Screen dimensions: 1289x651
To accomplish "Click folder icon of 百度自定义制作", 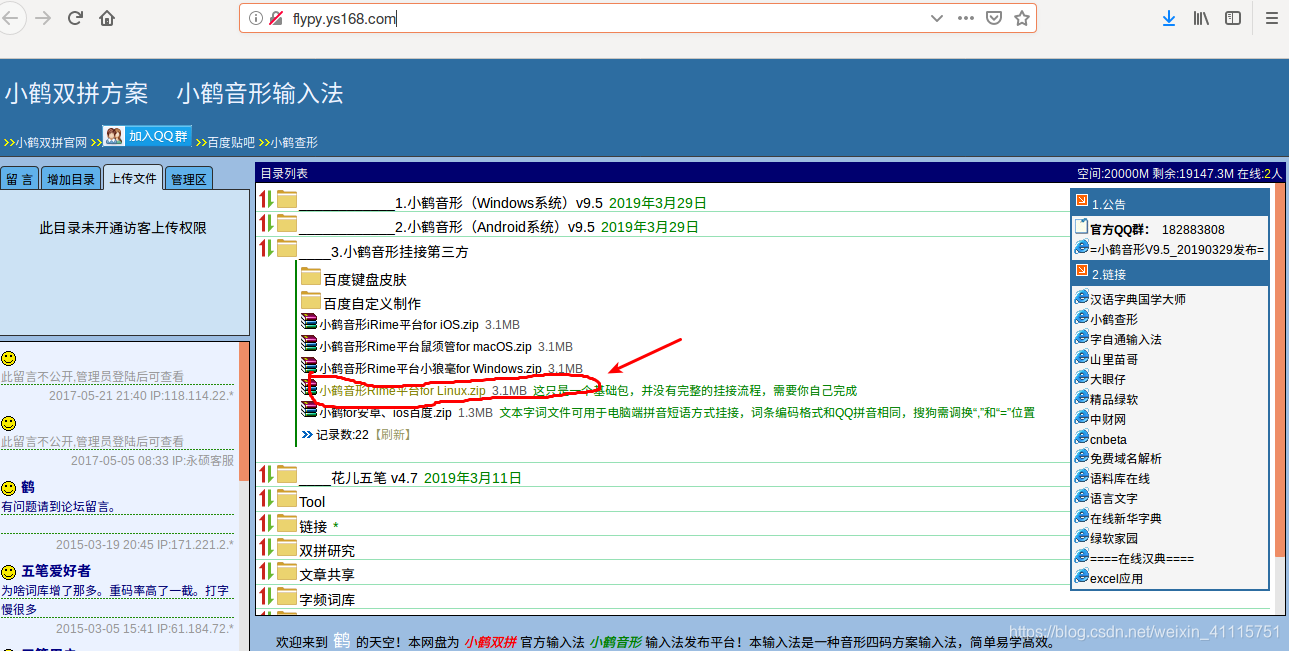I will tap(310, 302).
